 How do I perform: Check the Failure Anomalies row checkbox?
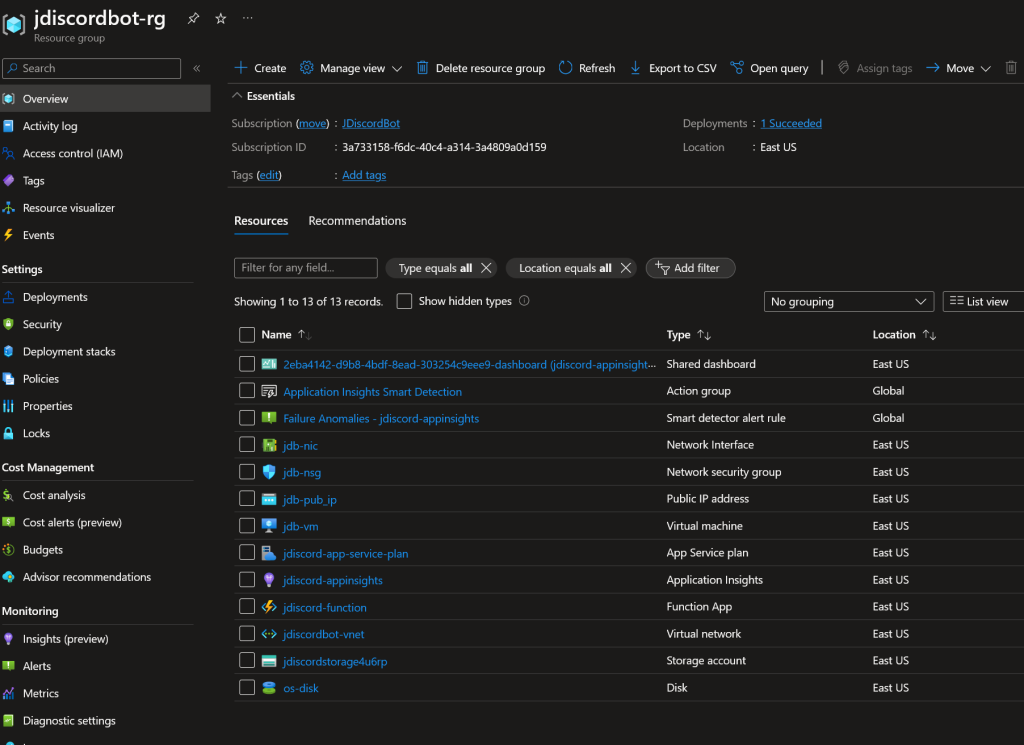tap(247, 418)
